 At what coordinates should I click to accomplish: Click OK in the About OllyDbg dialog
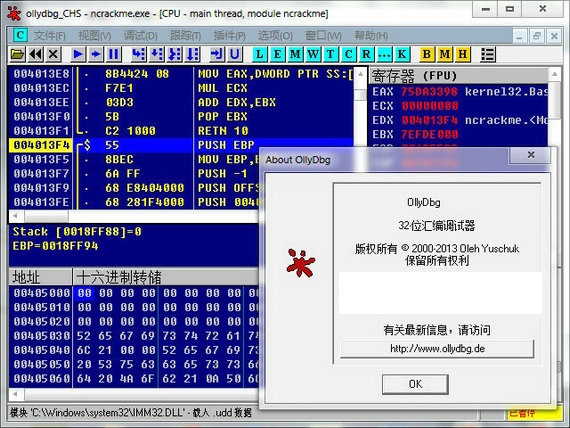tap(415, 384)
